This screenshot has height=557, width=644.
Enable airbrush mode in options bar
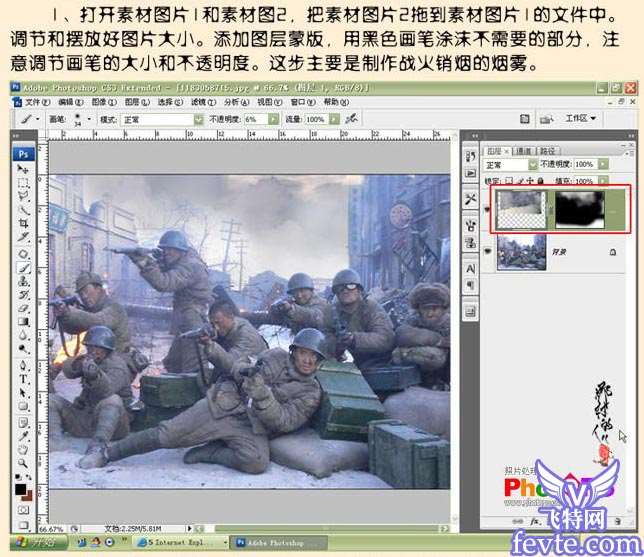click(x=351, y=119)
